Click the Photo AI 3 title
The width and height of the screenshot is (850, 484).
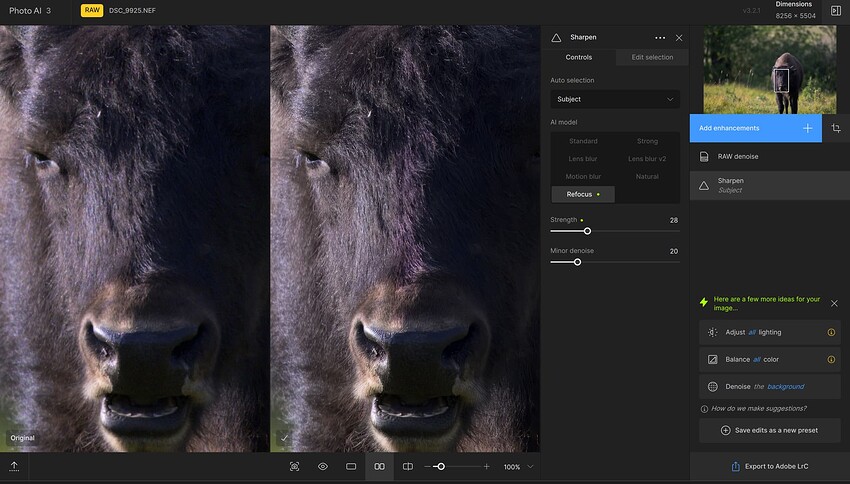pos(30,10)
